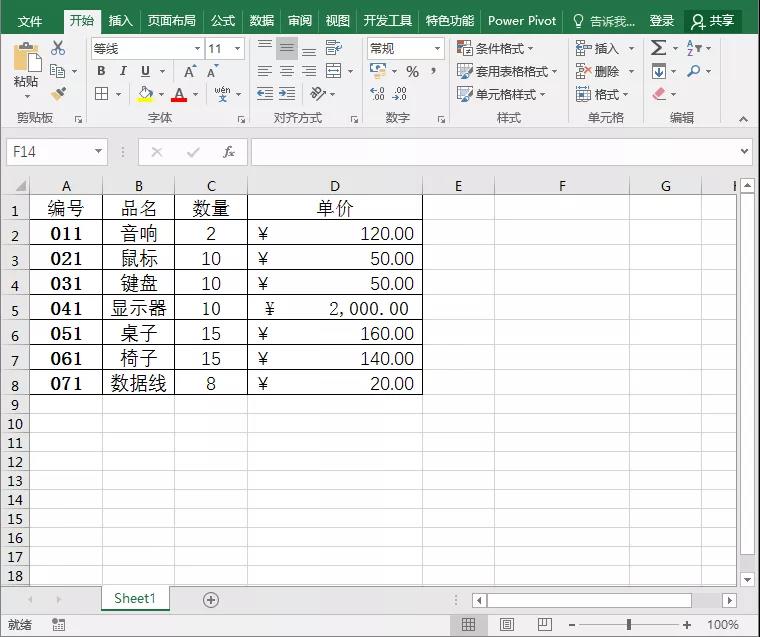
Task: Decrease font size with small A icon
Action: [x=212, y=71]
